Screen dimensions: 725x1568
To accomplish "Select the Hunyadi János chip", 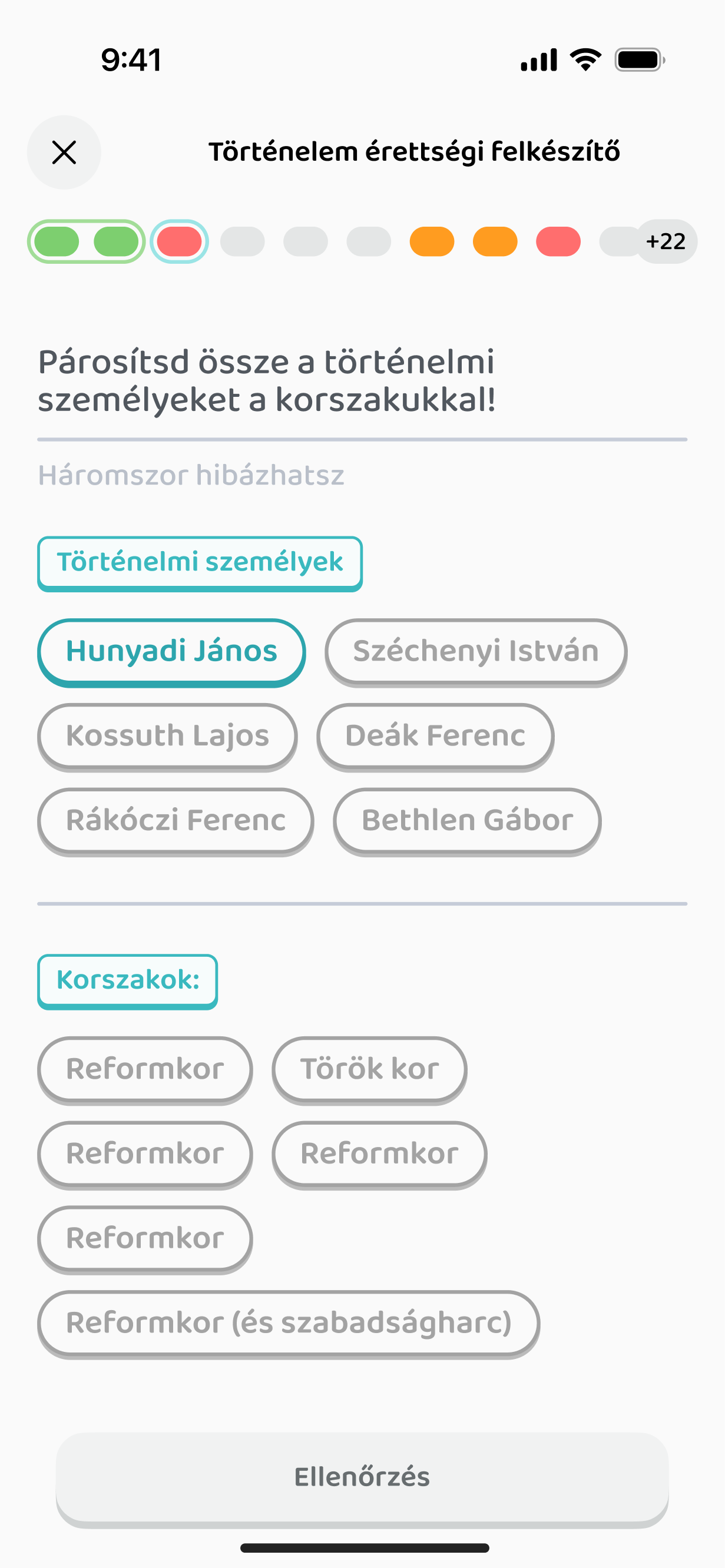I will point(171,652).
